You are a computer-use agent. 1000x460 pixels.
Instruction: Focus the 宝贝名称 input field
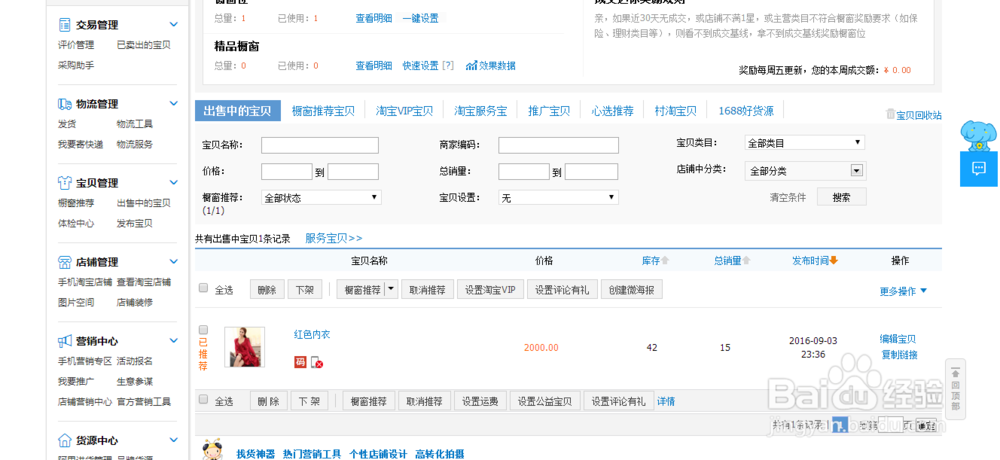[320, 145]
